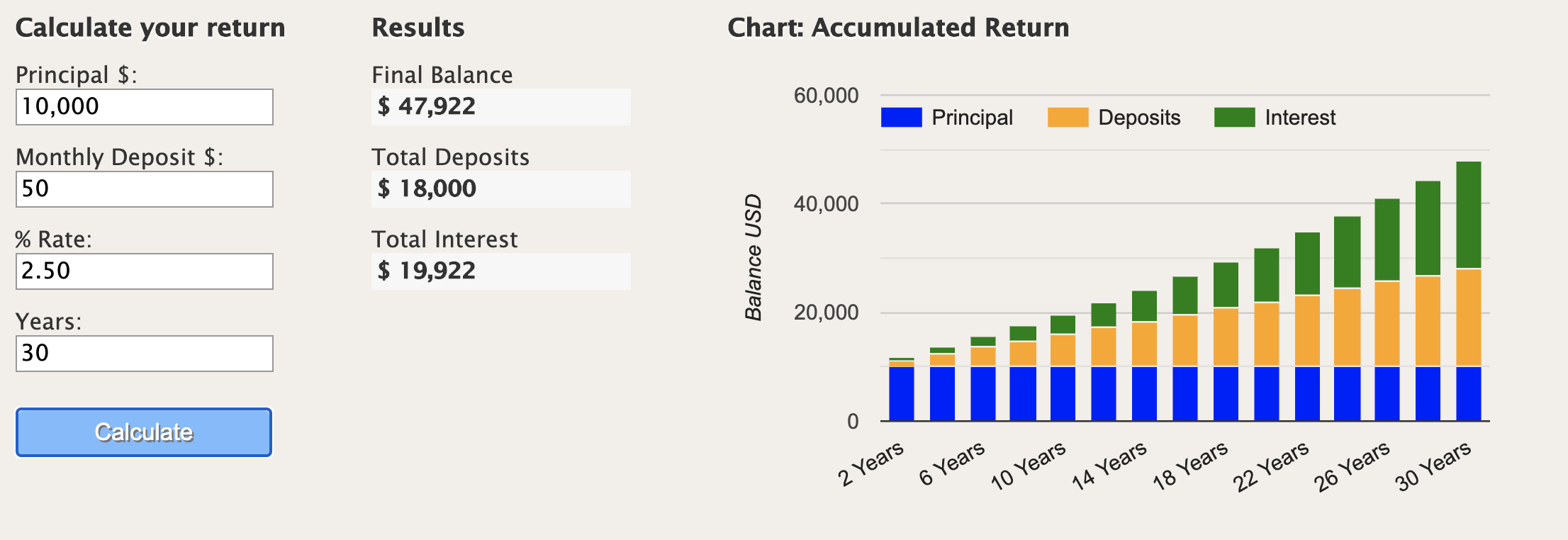Click the blue Principal segment of the 2 Years bar
Image resolution: width=1568 pixels, height=540 pixels.
click(901, 393)
